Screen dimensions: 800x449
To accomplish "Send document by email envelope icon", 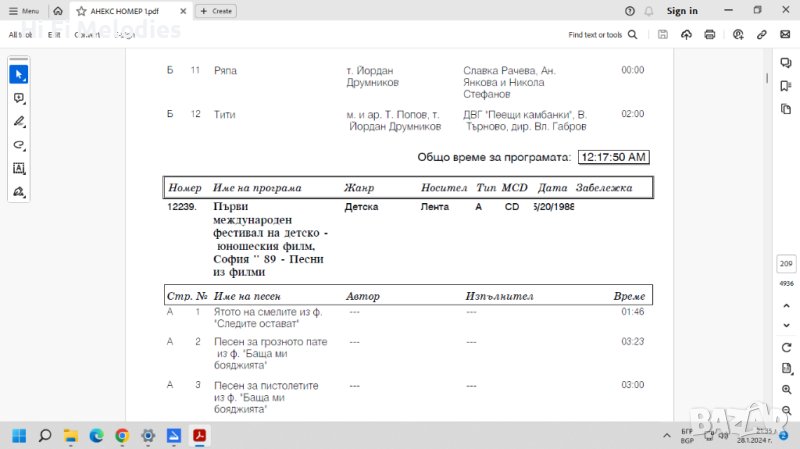I will click(785, 34).
